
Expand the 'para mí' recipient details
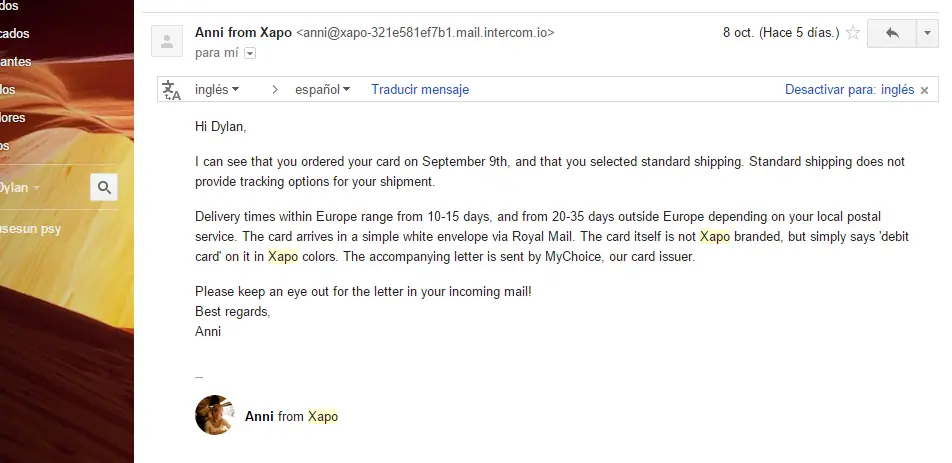[x=250, y=53]
